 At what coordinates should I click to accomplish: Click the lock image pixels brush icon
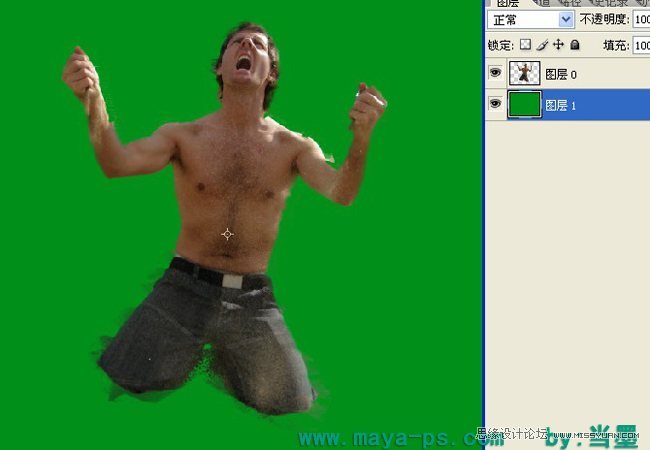coord(542,45)
